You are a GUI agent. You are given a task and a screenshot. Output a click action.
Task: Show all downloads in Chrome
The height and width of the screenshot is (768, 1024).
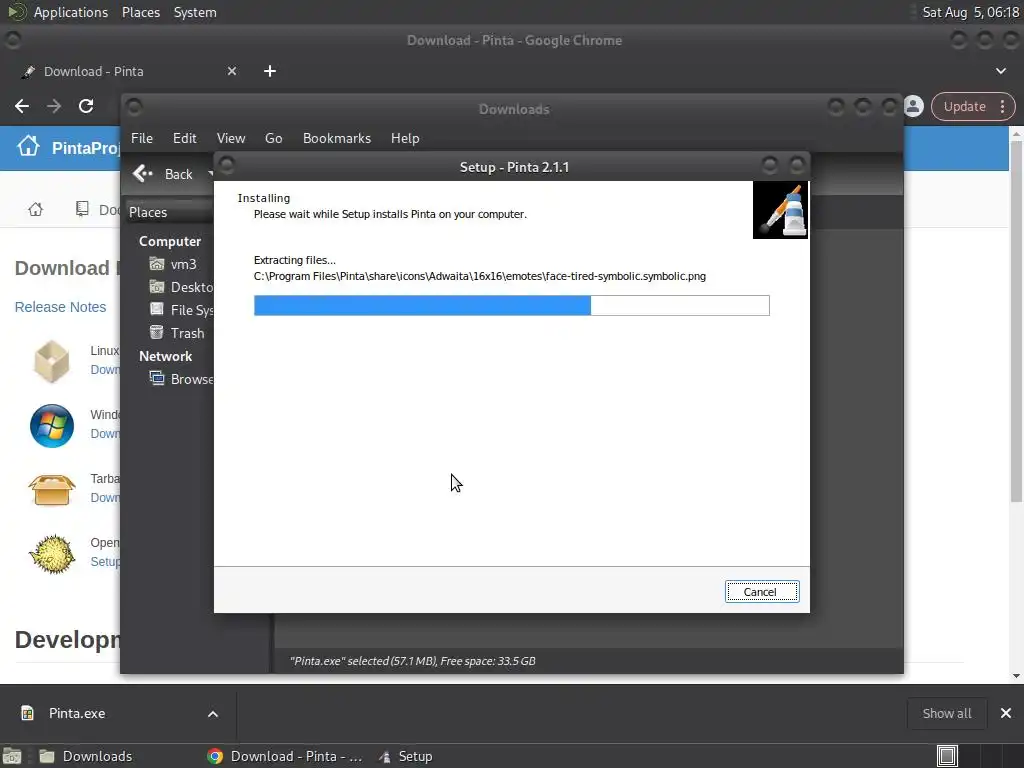click(946, 714)
